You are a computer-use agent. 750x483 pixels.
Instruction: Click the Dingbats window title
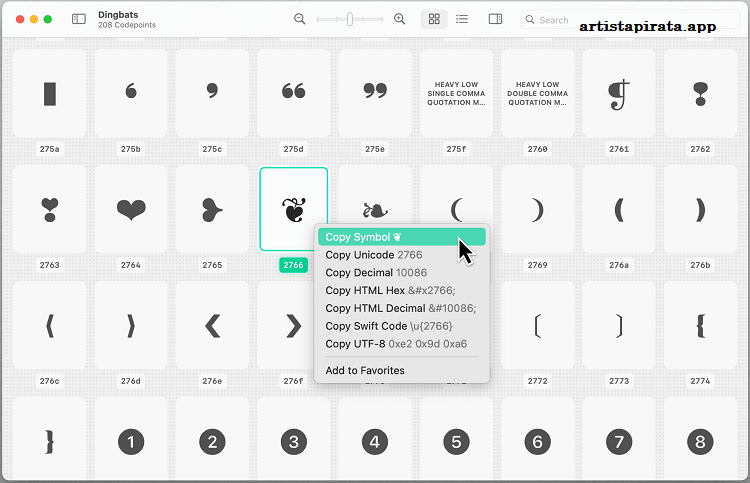point(118,15)
